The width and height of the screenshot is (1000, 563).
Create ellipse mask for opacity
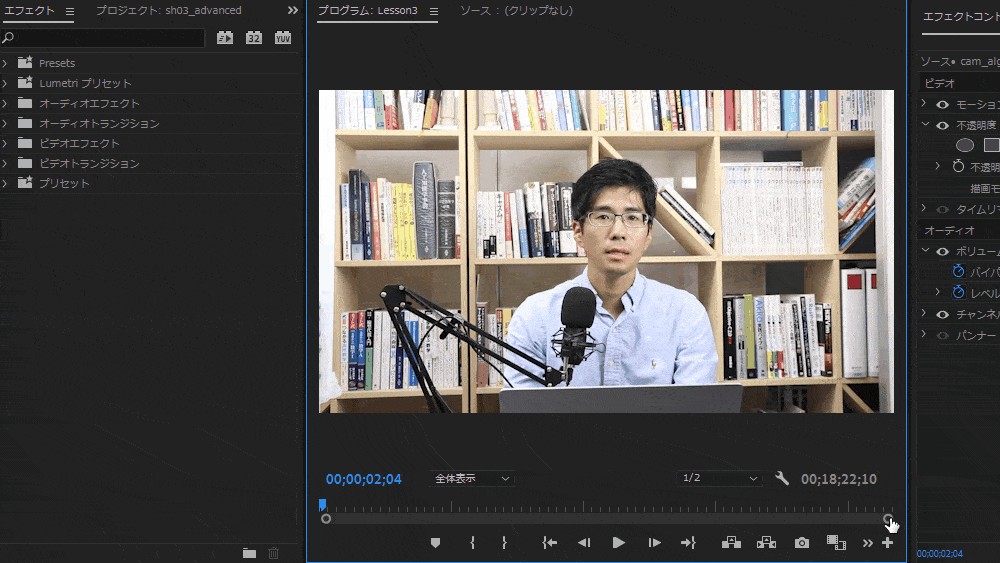click(965, 145)
